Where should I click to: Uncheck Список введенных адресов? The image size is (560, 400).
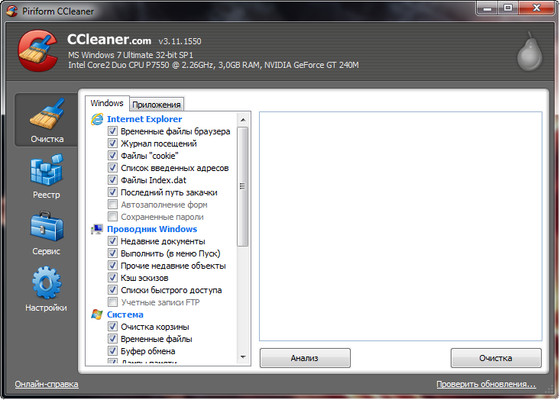tap(112, 168)
